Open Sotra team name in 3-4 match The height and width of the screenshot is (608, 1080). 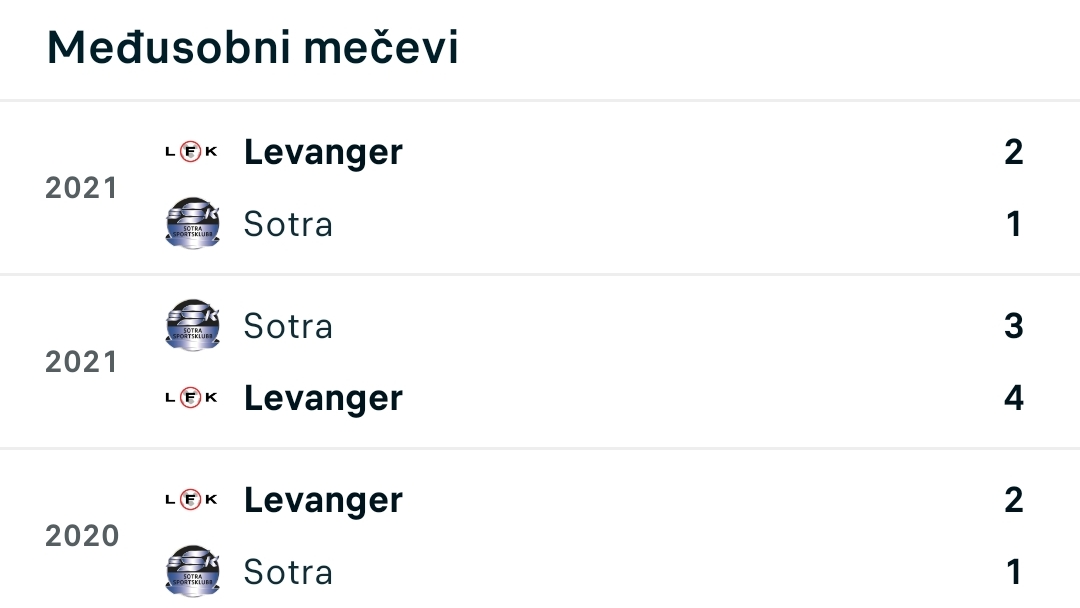click(288, 326)
